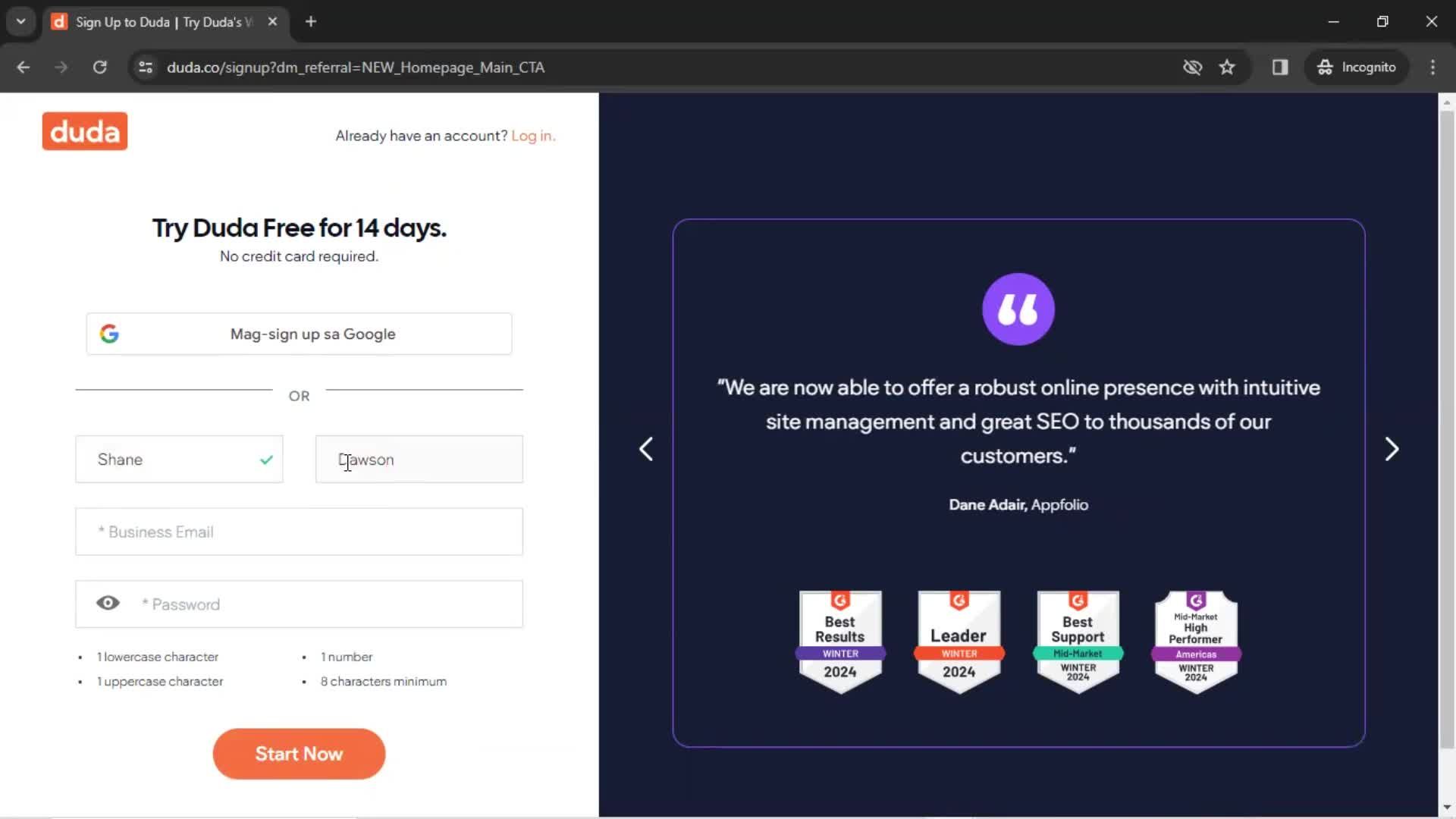Open a new tab with the plus icon
Image resolution: width=1456 pixels, height=819 pixels.
(311, 22)
